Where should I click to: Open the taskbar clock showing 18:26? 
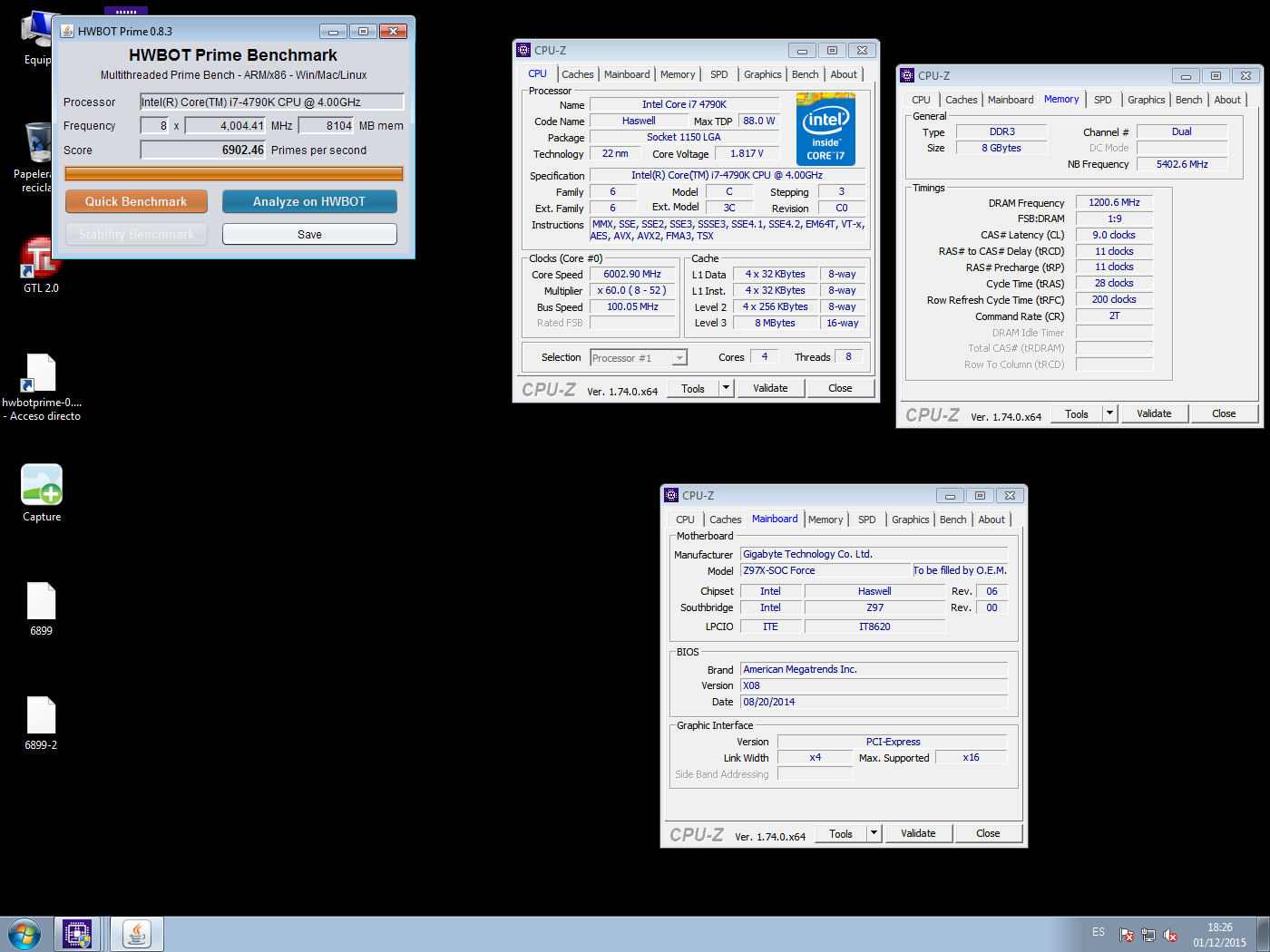coord(1220,935)
